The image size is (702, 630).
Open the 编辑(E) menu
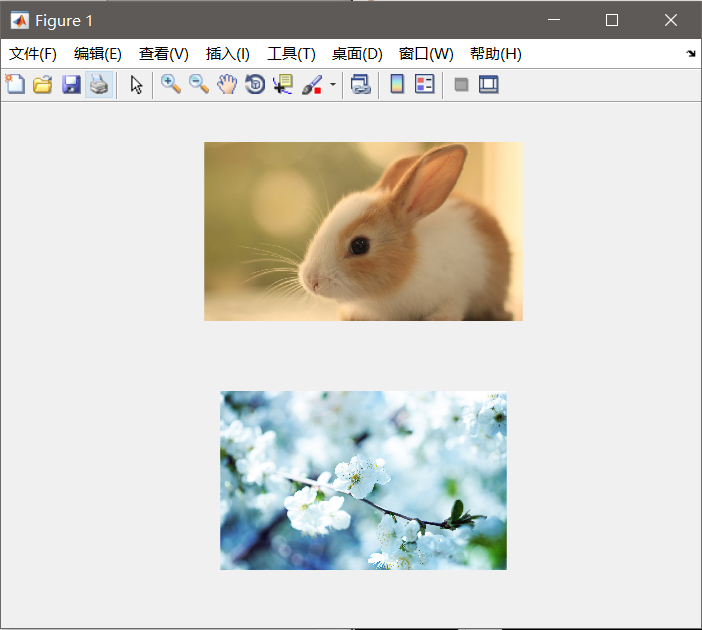coord(98,54)
